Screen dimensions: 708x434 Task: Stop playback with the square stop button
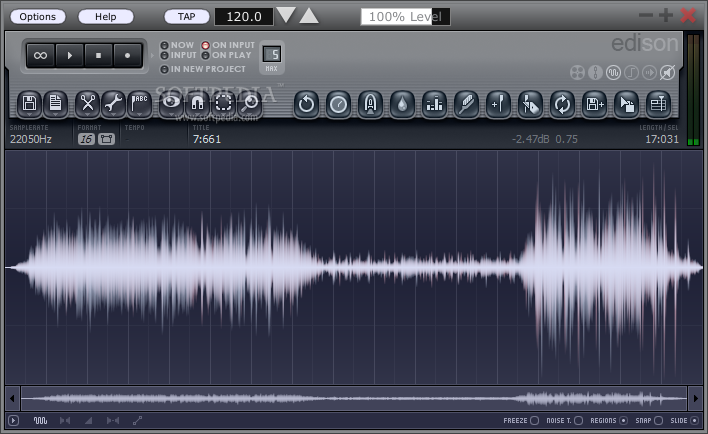coord(98,56)
